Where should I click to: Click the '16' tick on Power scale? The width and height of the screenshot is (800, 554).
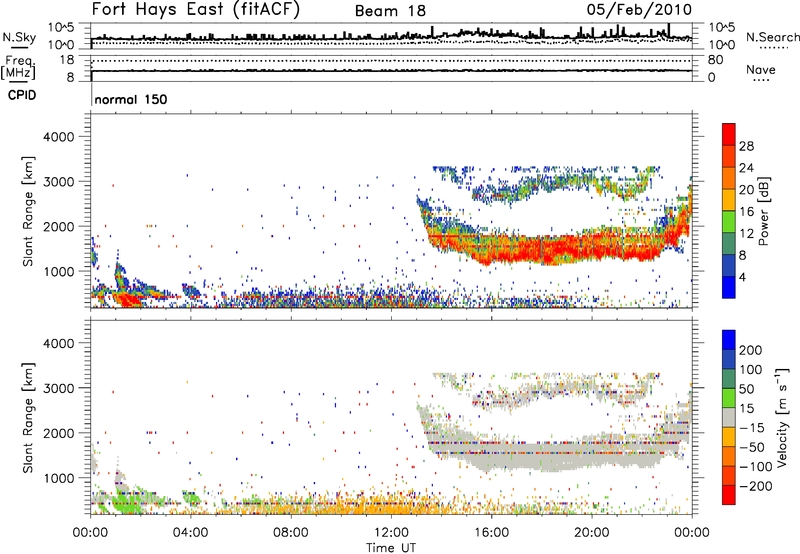(746, 212)
